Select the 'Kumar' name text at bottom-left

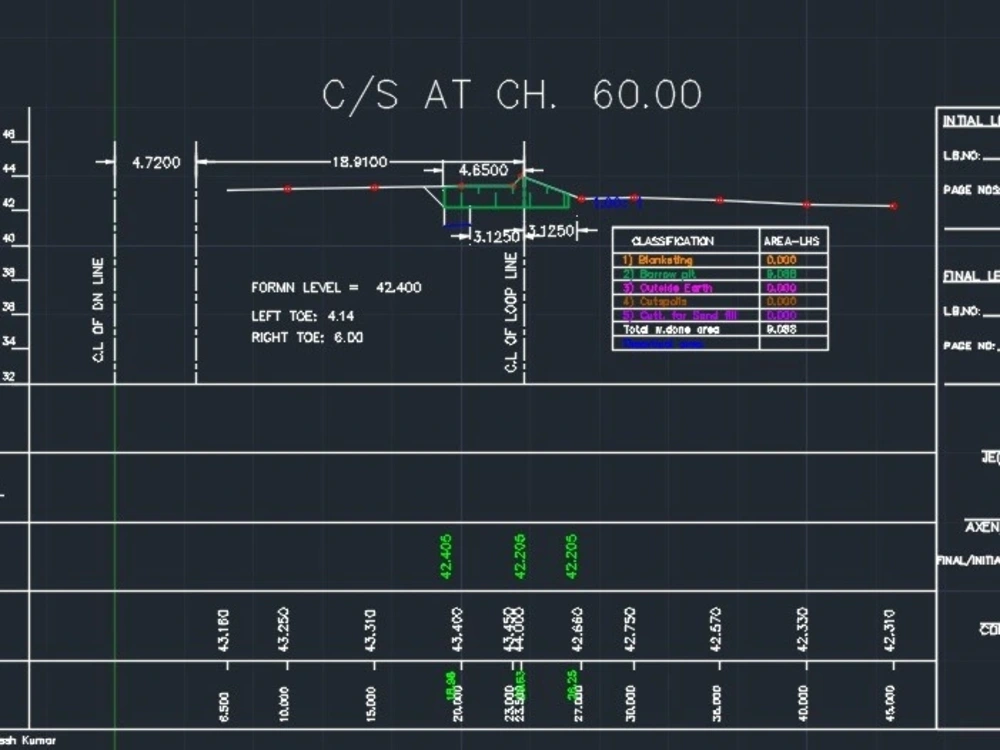39,740
